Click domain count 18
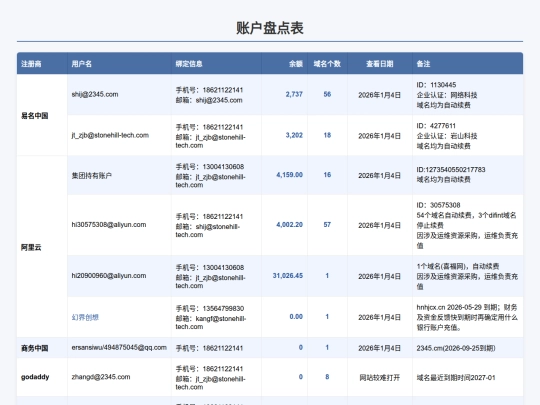 (x=327, y=135)
